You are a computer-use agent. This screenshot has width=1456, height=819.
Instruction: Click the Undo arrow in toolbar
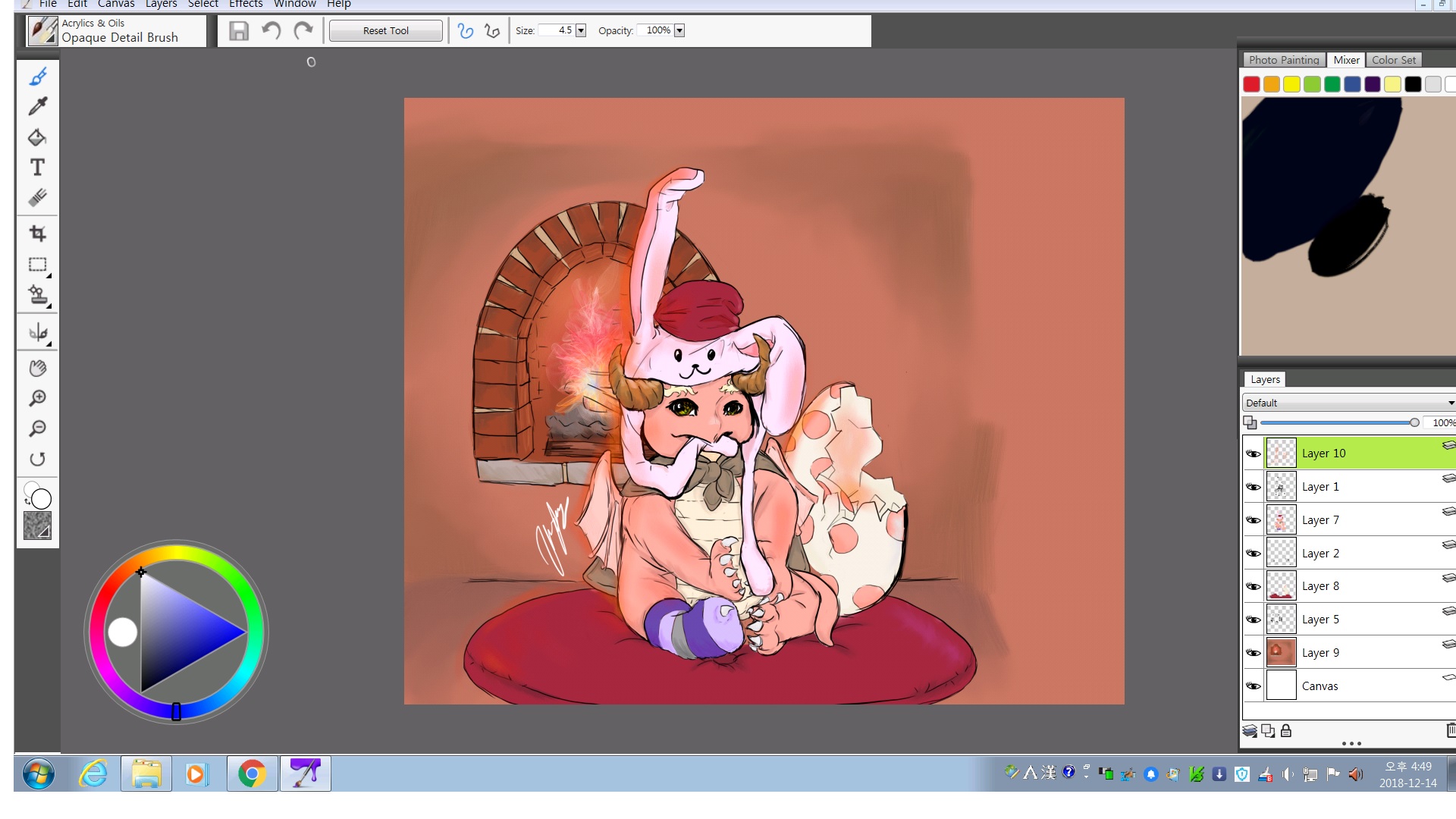point(271,30)
